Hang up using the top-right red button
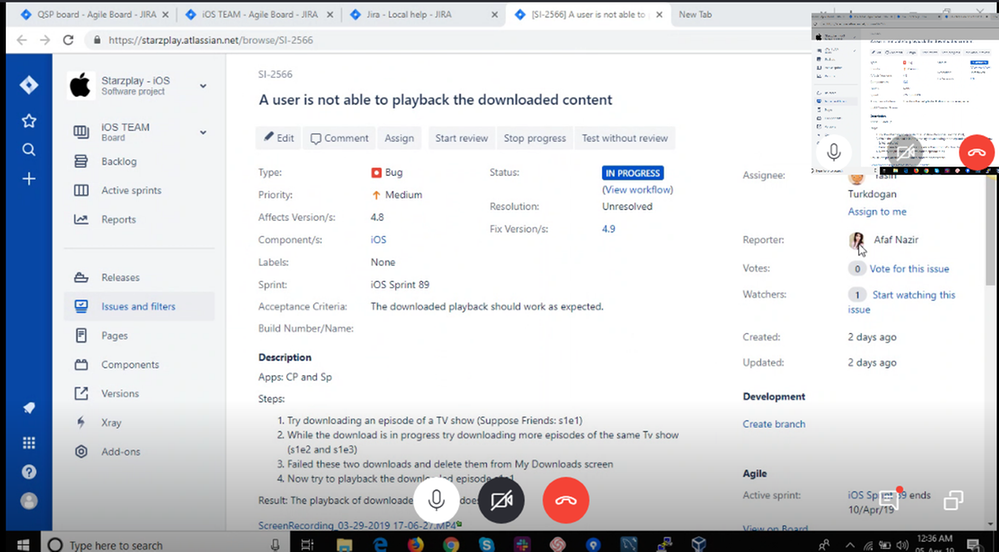 [x=976, y=152]
